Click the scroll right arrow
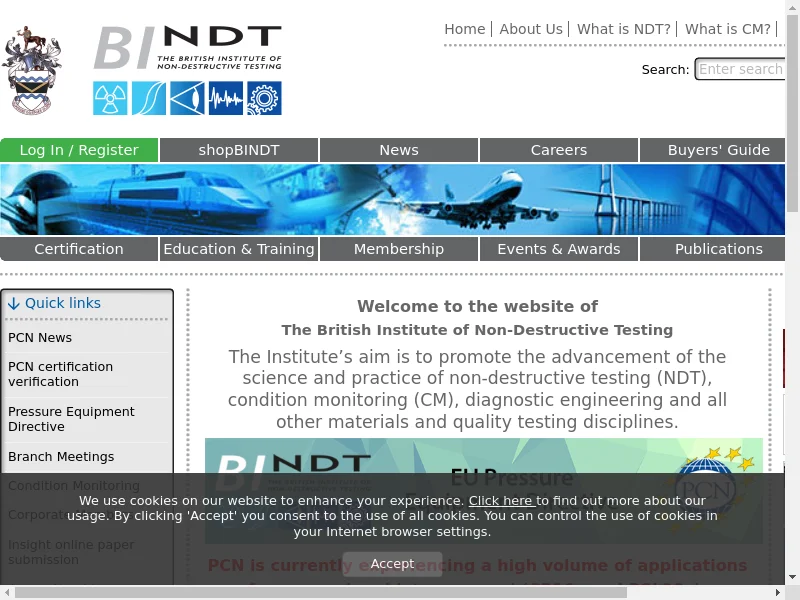The image size is (800, 600). tap(778, 592)
